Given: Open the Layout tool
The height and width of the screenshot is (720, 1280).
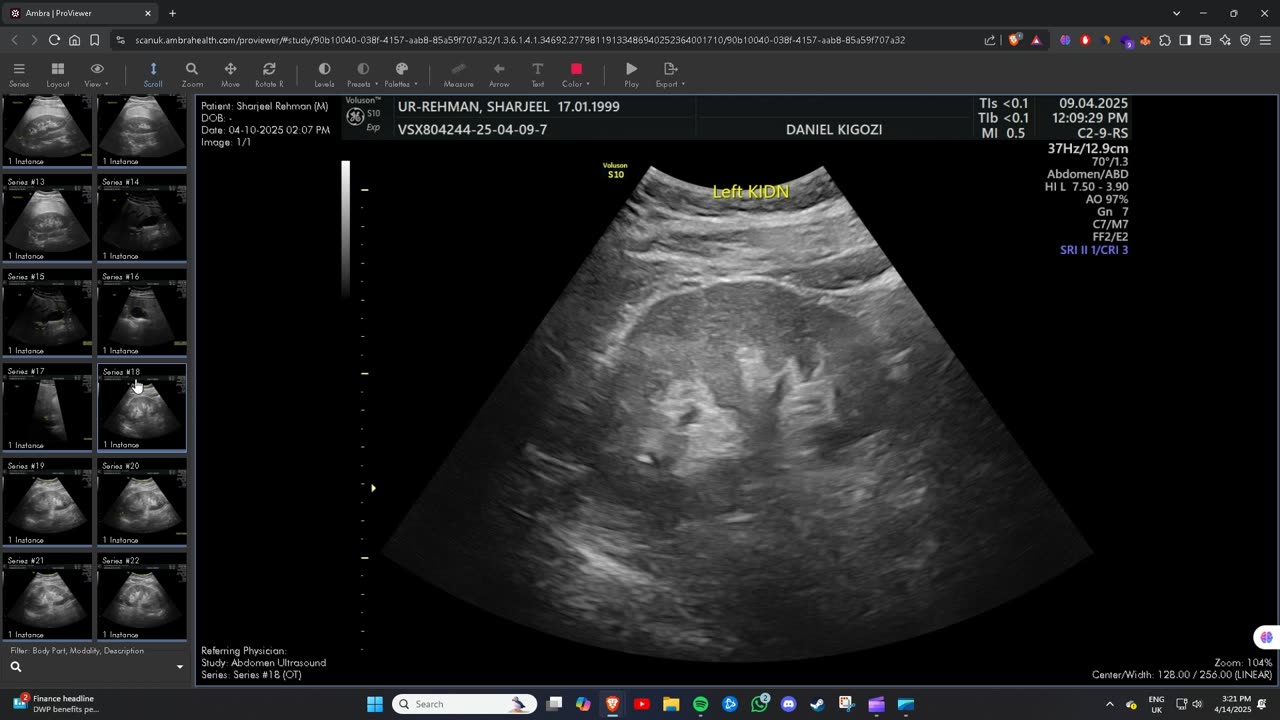Looking at the screenshot, I should point(58,74).
